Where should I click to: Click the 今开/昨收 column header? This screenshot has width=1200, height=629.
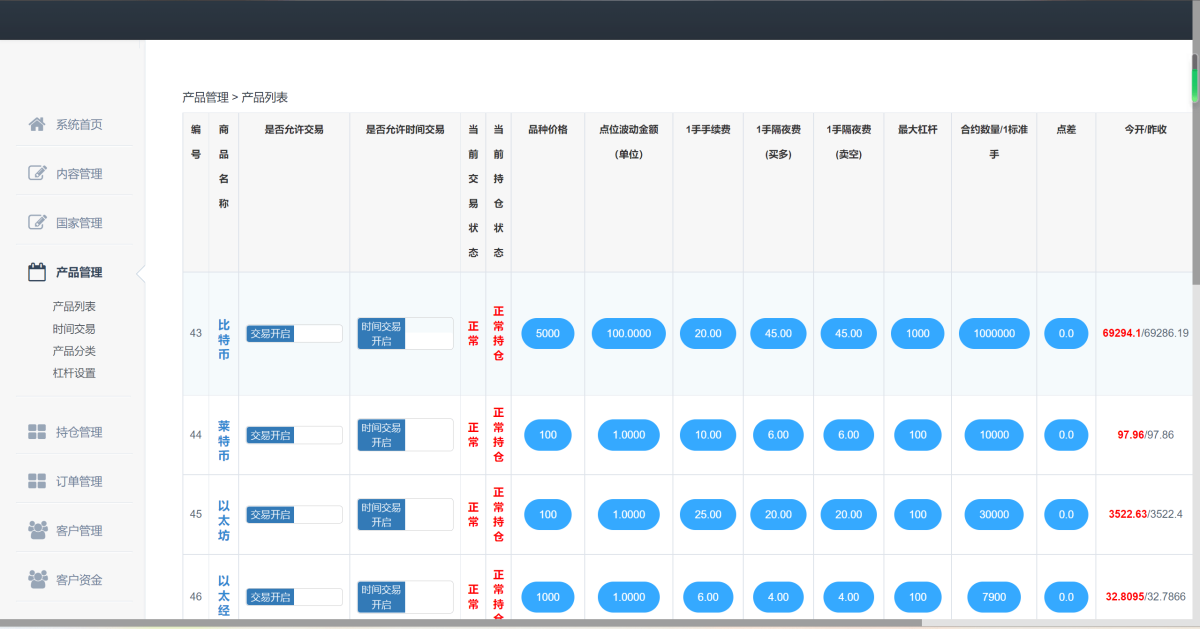(1146, 130)
